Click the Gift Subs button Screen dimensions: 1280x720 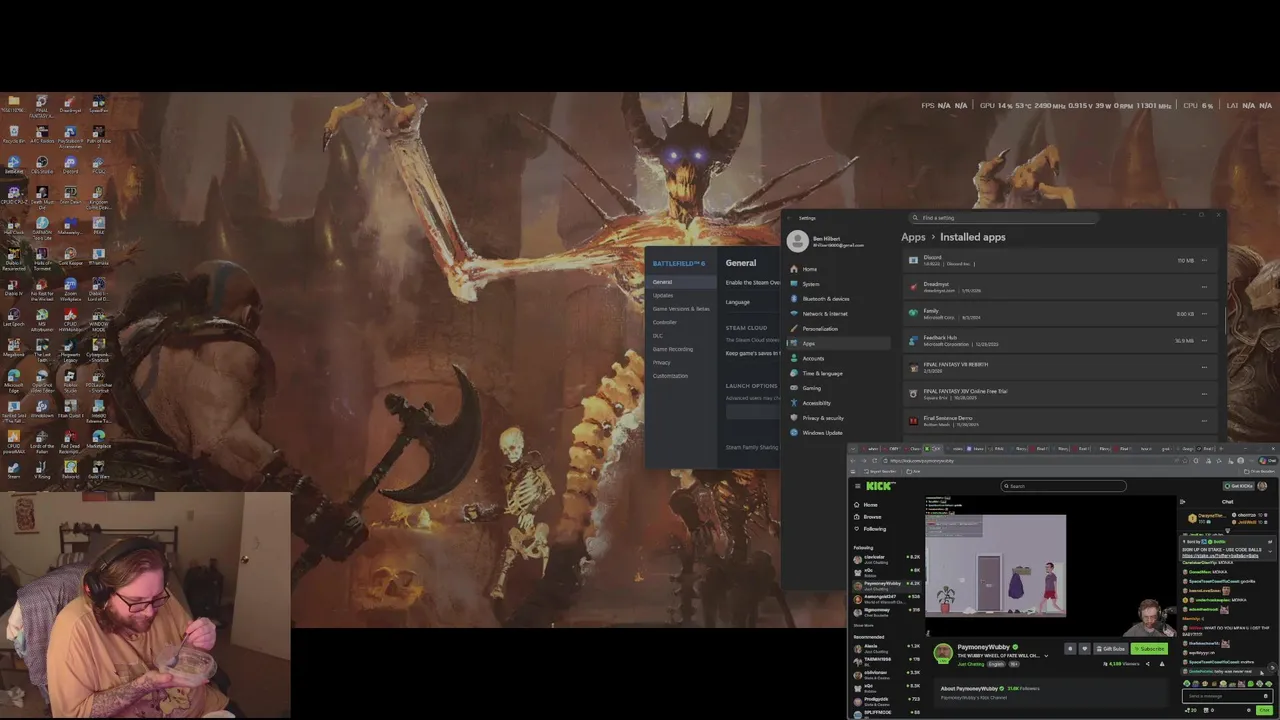[x=1110, y=649]
